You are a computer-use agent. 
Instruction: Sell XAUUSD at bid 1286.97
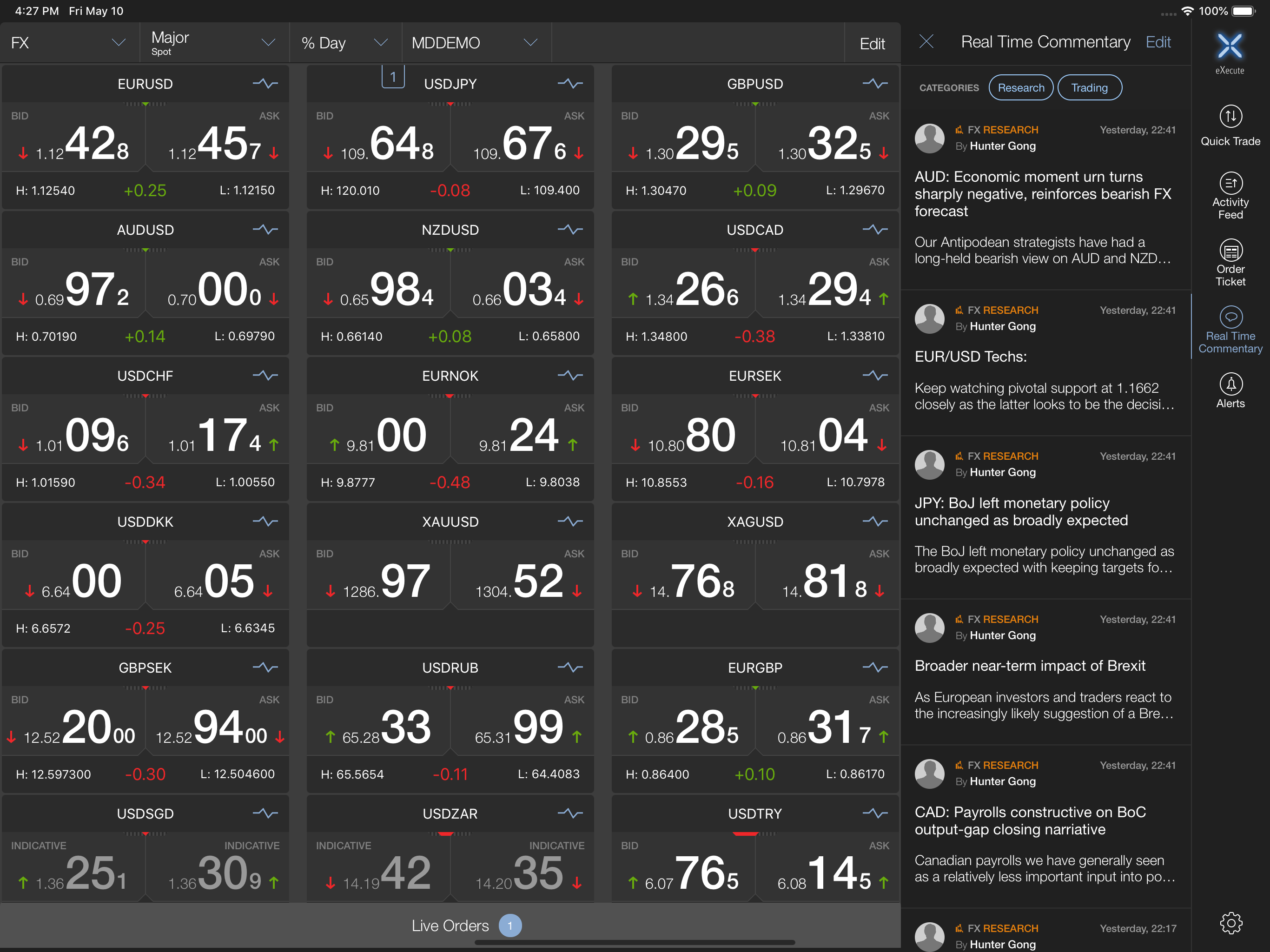click(378, 574)
